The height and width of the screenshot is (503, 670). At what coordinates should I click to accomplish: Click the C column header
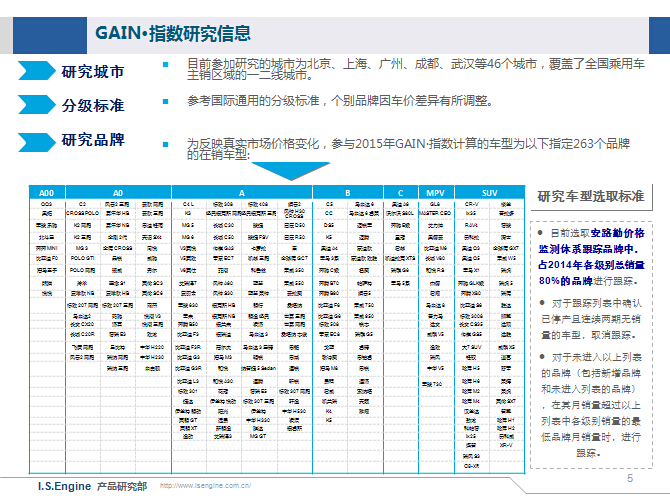point(400,193)
